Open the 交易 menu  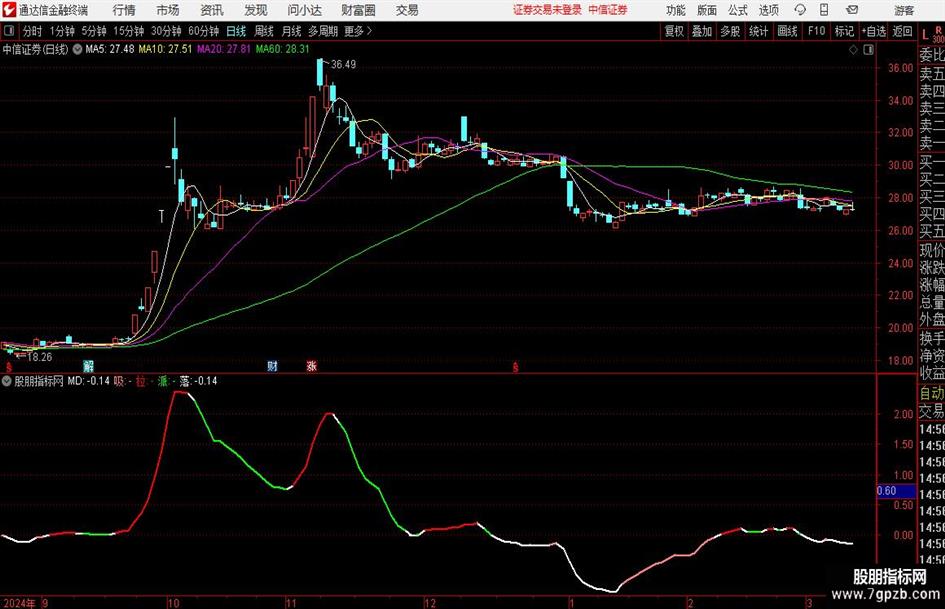[x=407, y=10]
